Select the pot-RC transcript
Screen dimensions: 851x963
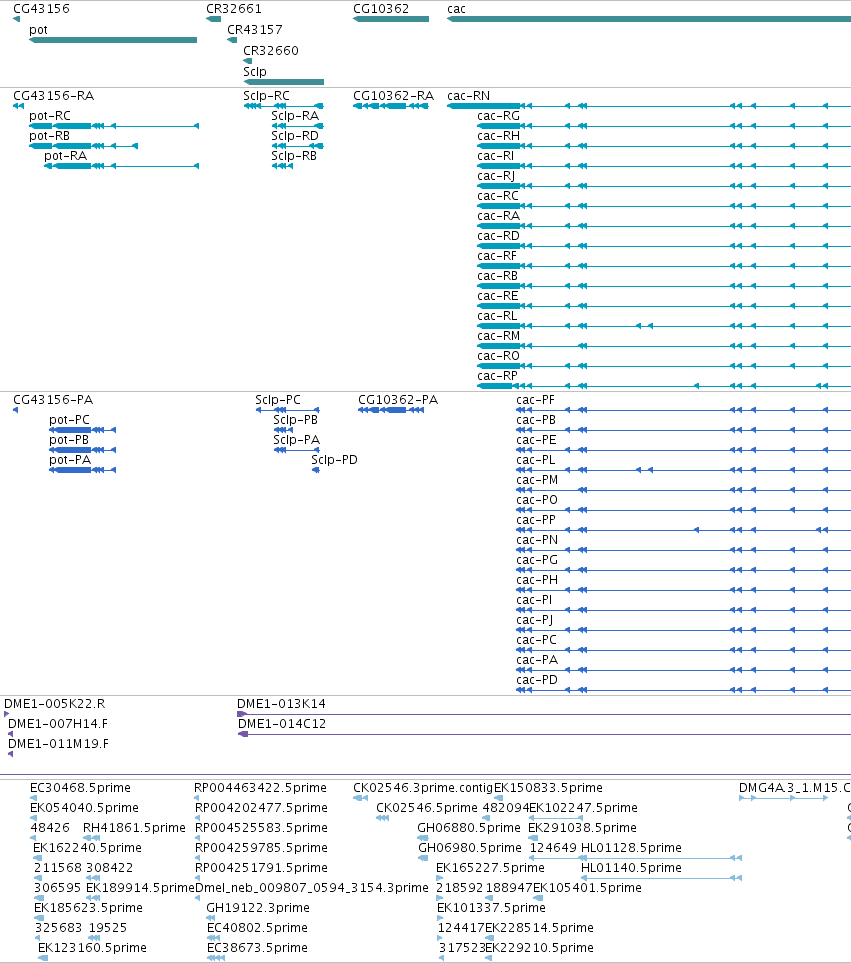(x=114, y=126)
